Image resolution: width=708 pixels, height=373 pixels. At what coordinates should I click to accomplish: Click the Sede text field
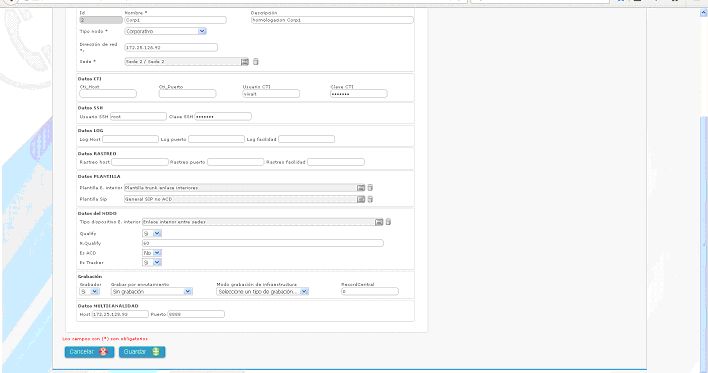tap(182, 61)
